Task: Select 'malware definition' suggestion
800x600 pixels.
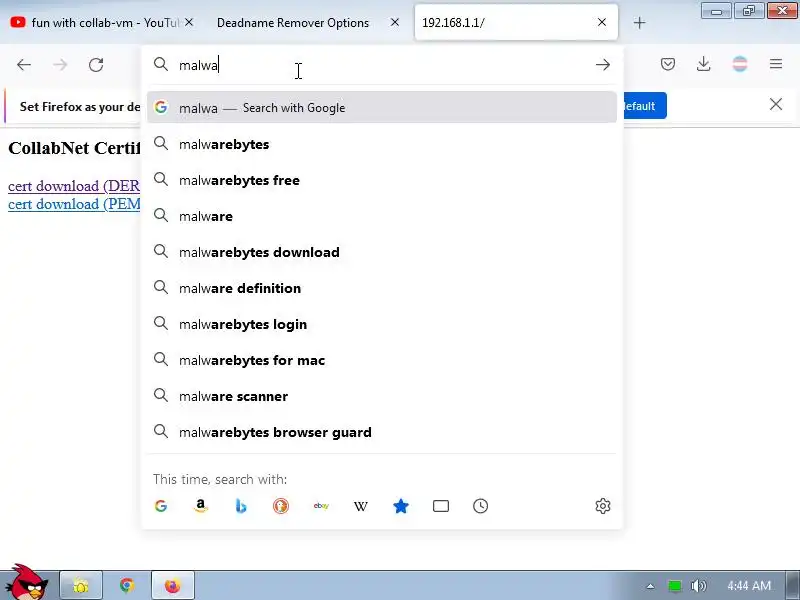Action: 382,288
